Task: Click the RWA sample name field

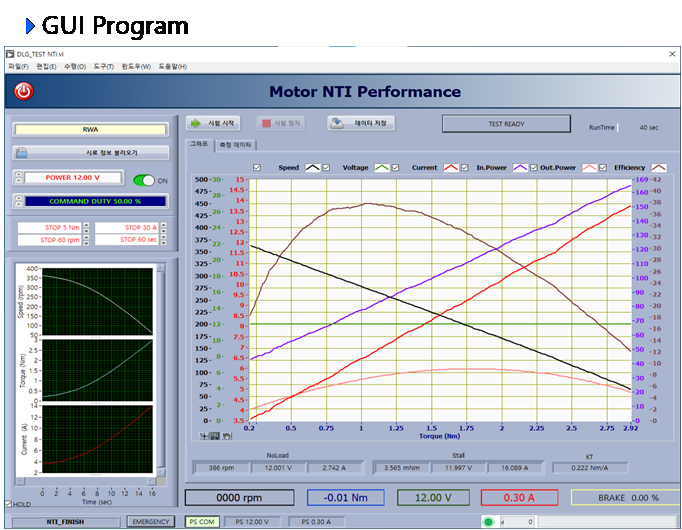Action: pos(90,130)
